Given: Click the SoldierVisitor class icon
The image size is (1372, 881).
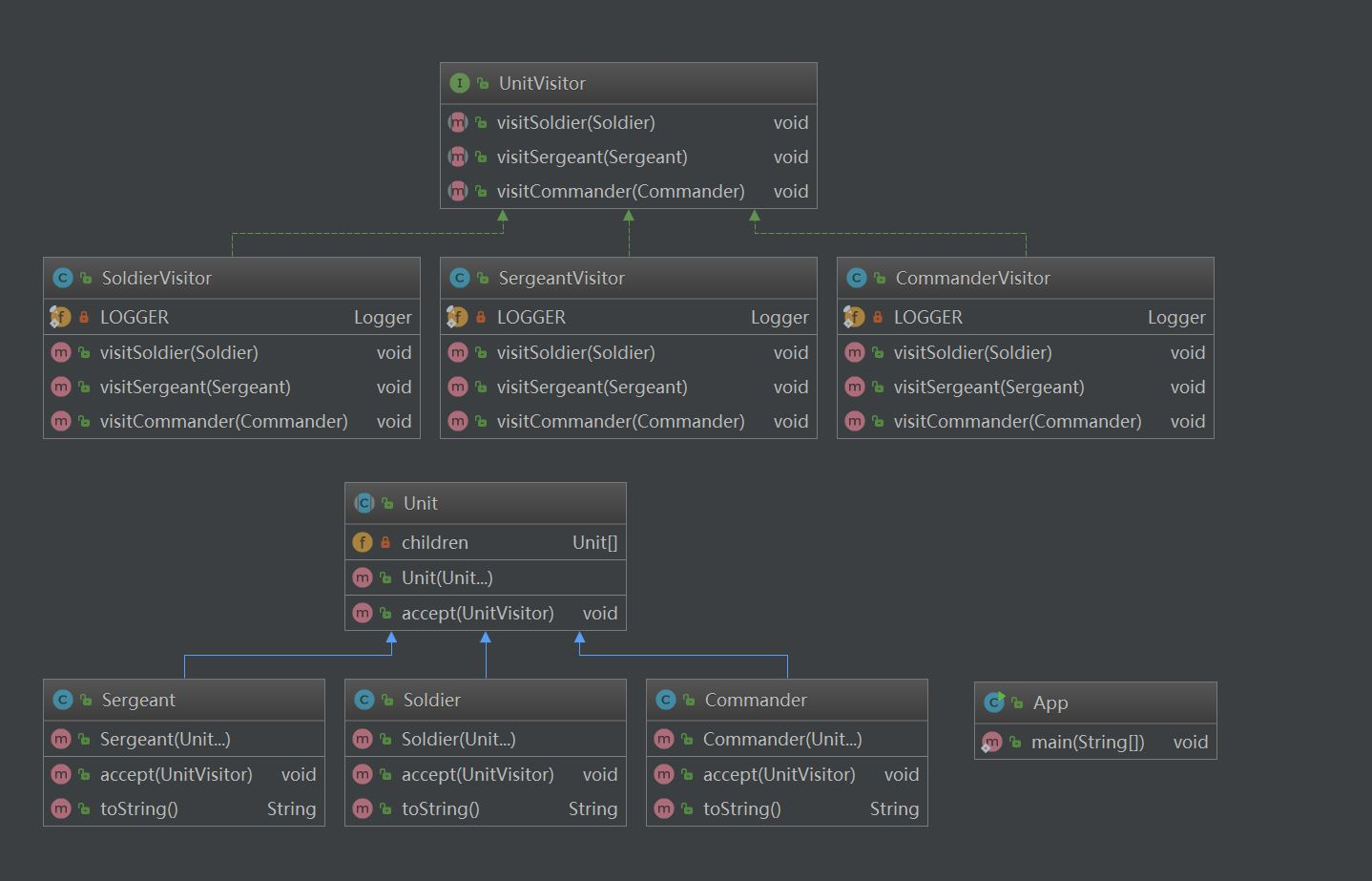Looking at the screenshot, I should tap(62, 278).
